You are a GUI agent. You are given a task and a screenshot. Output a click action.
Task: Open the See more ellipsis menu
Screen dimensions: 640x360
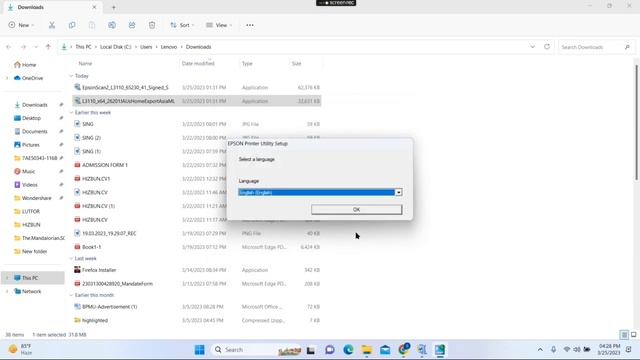tap(250, 25)
